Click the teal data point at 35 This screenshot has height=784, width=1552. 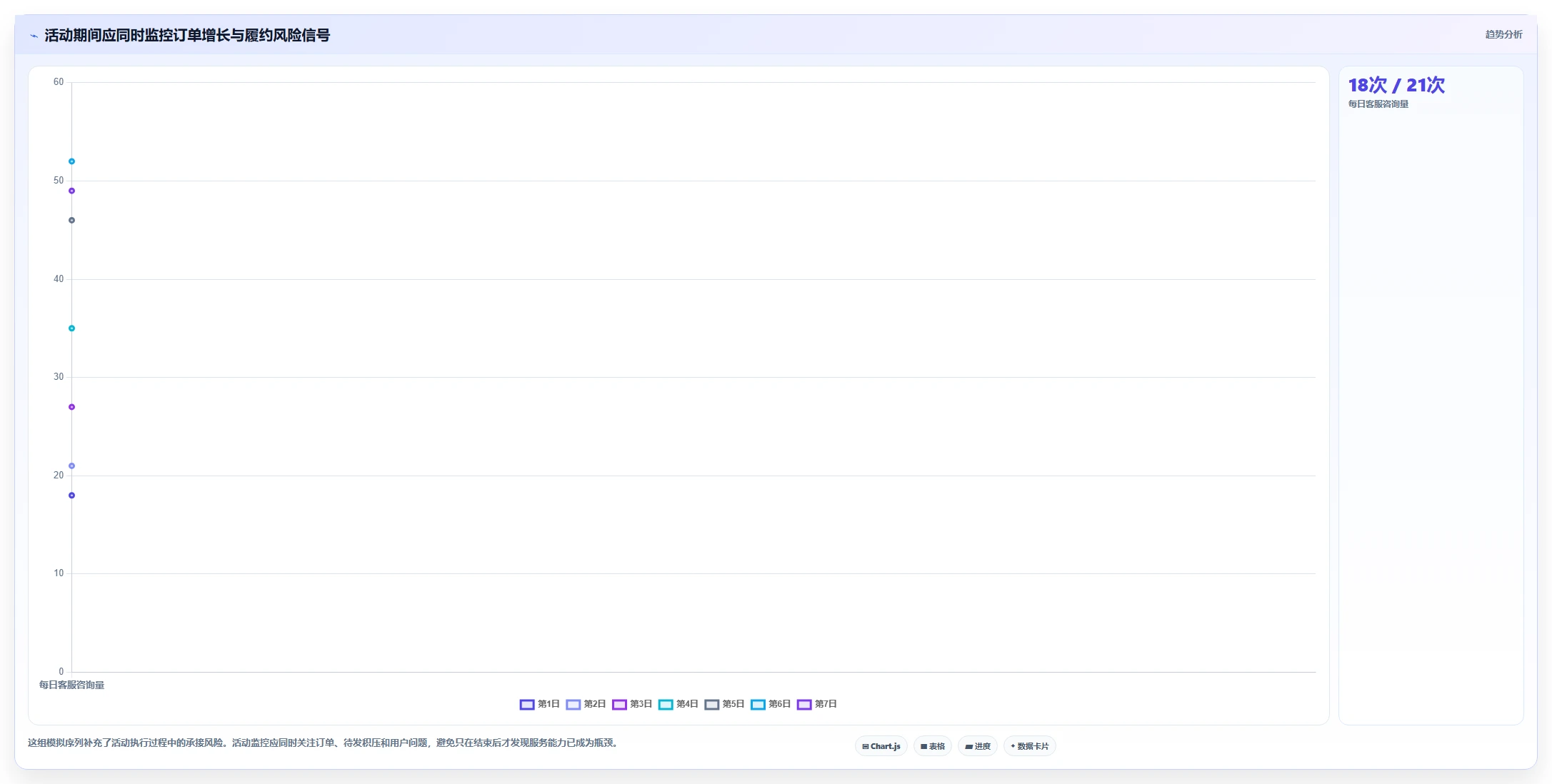(x=71, y=328)
